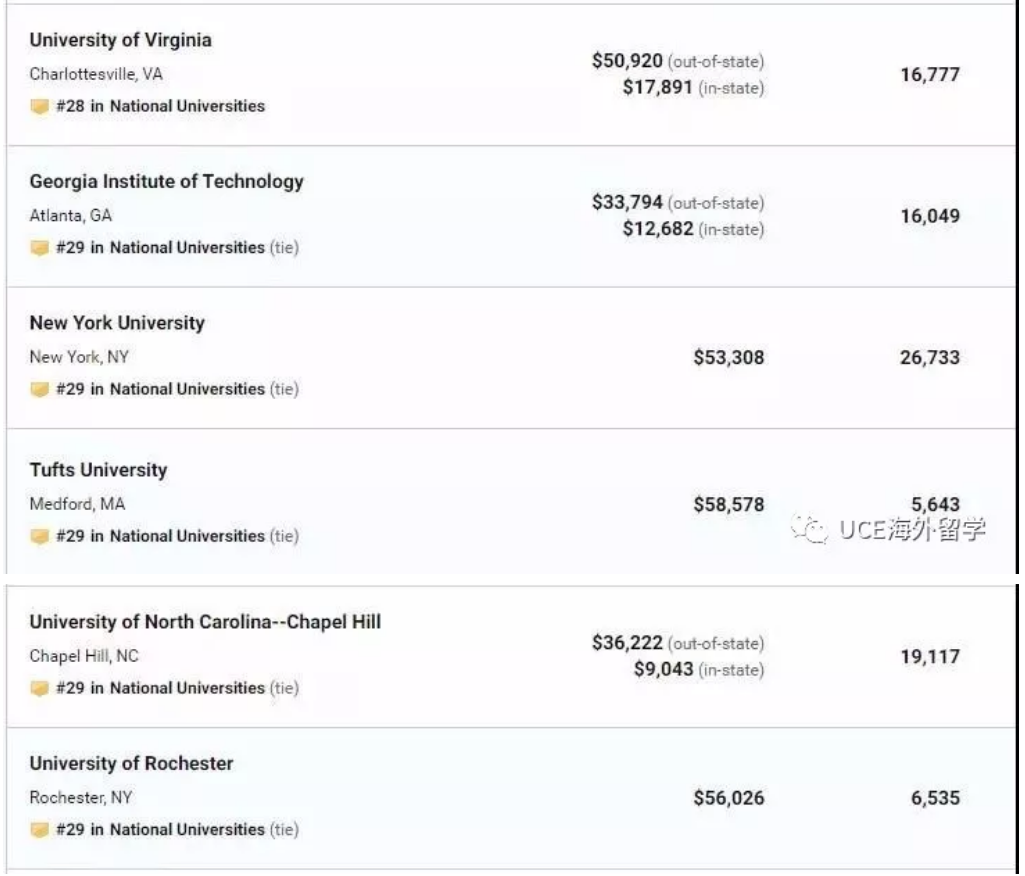Click '#28 in National Universities' ranking link
The height and width of the screenshot is (876, 1025).
(160, 107)
